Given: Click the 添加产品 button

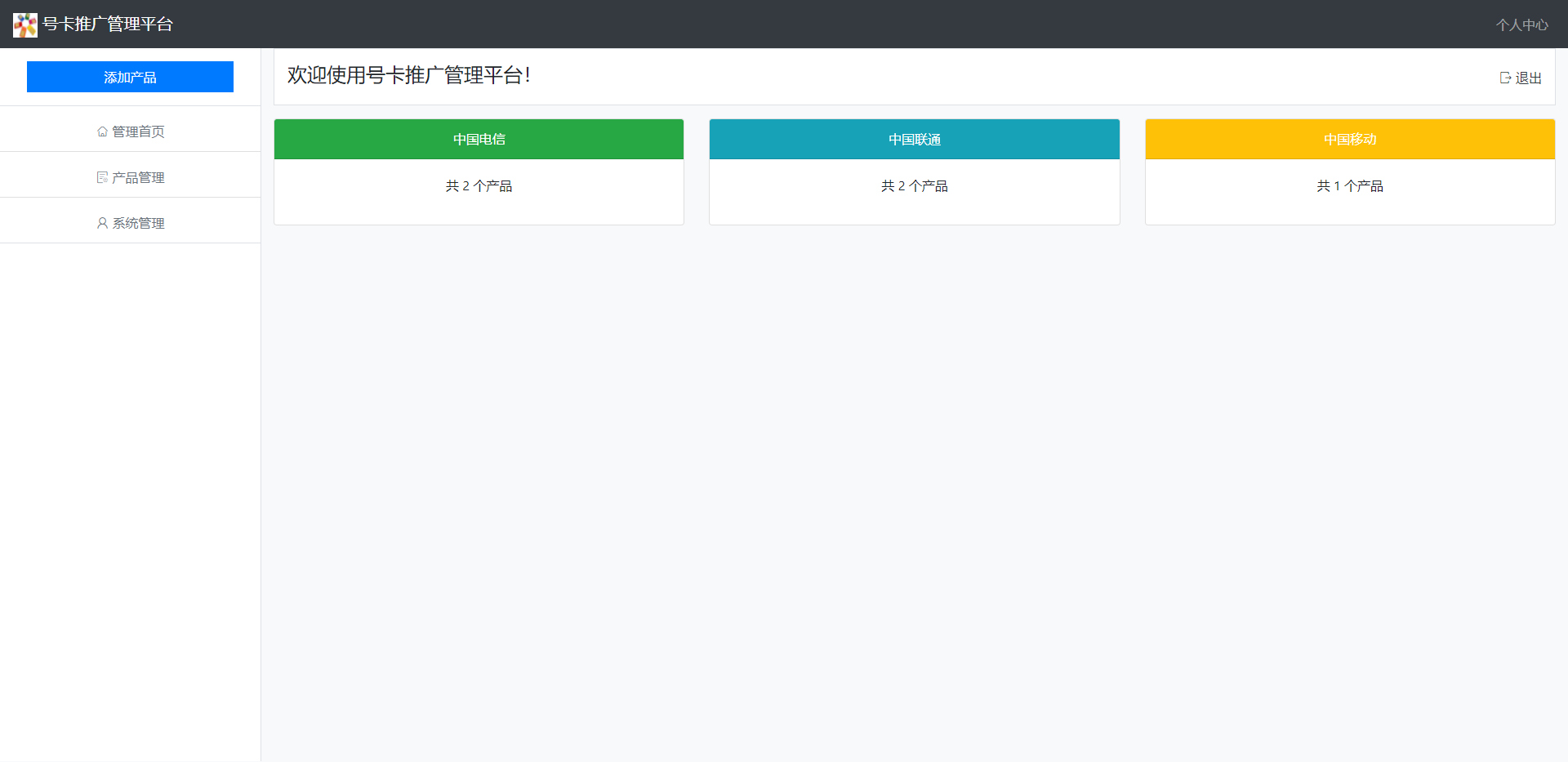Looking at the screenshot, I should pos(130,77).
